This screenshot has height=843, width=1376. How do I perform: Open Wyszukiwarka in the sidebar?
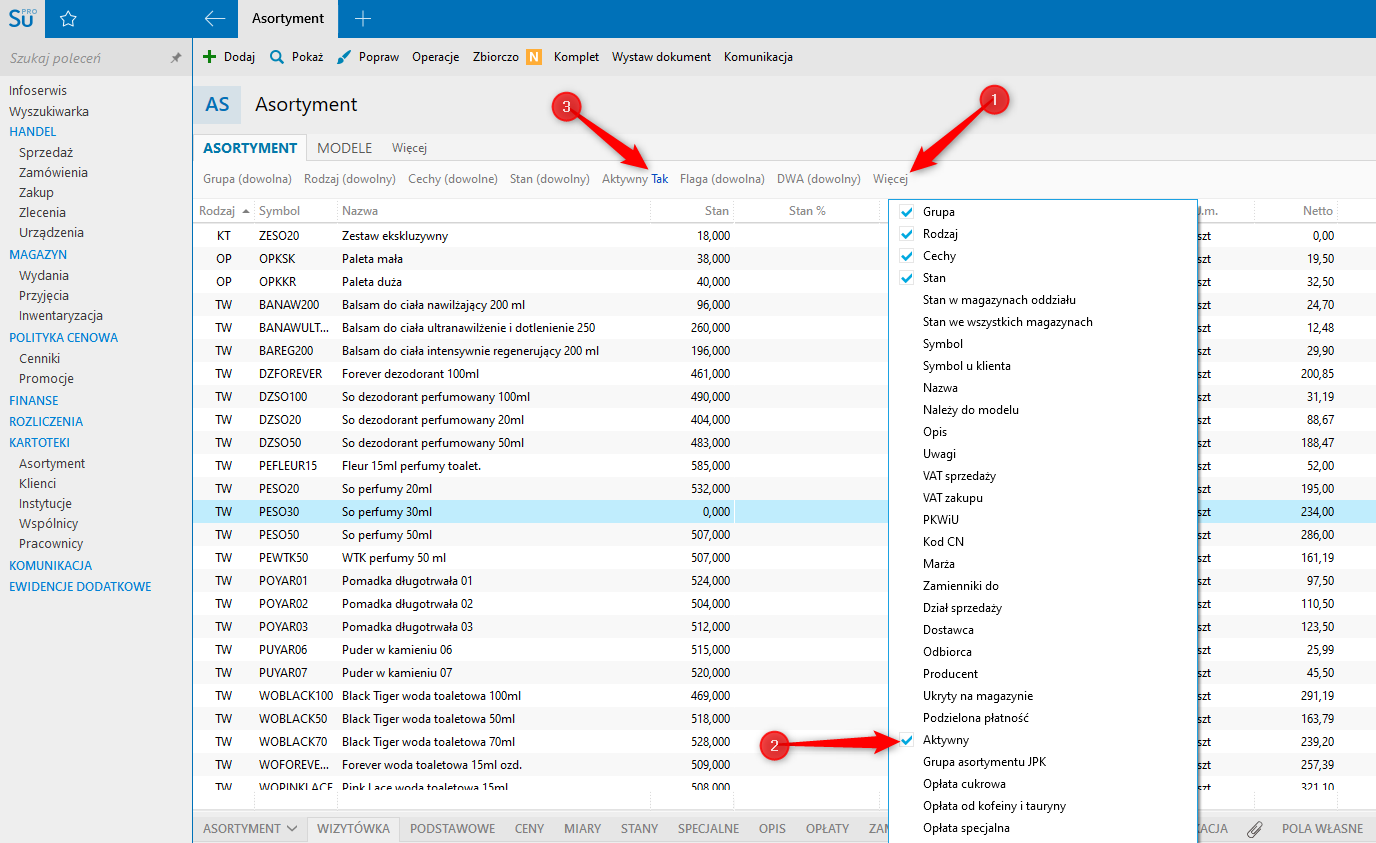[49, 112]
